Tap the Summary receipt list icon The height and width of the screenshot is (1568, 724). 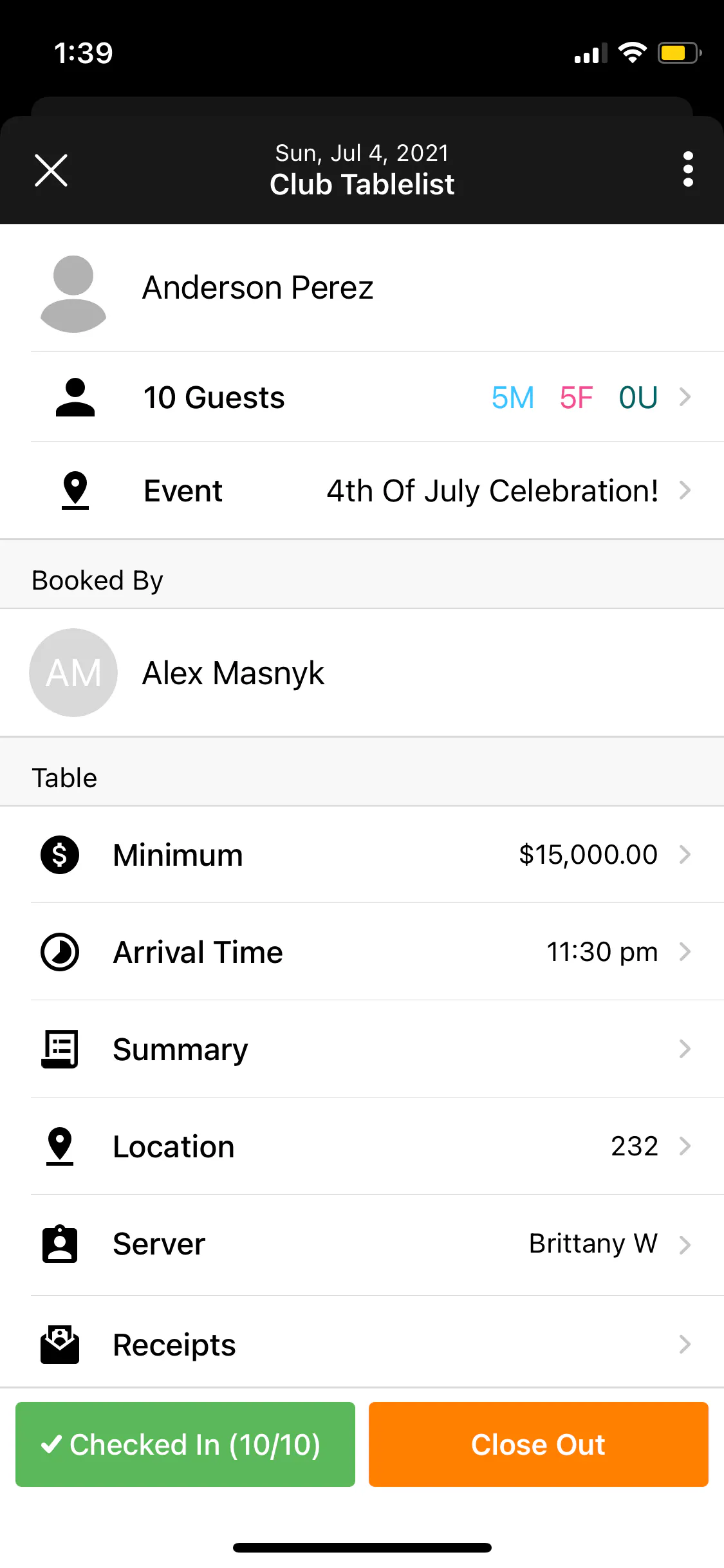(60, 1049)
